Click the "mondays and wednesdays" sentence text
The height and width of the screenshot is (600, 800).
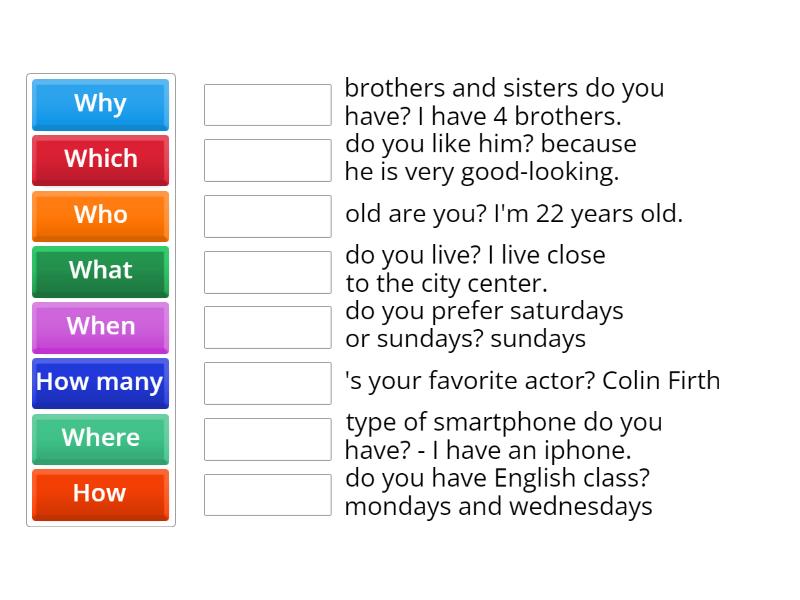tap(498, 507)
